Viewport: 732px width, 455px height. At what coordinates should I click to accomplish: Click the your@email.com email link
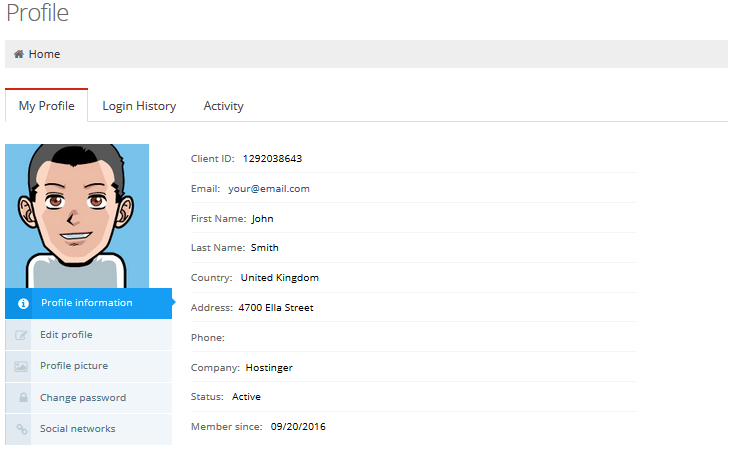click(269, 189)
